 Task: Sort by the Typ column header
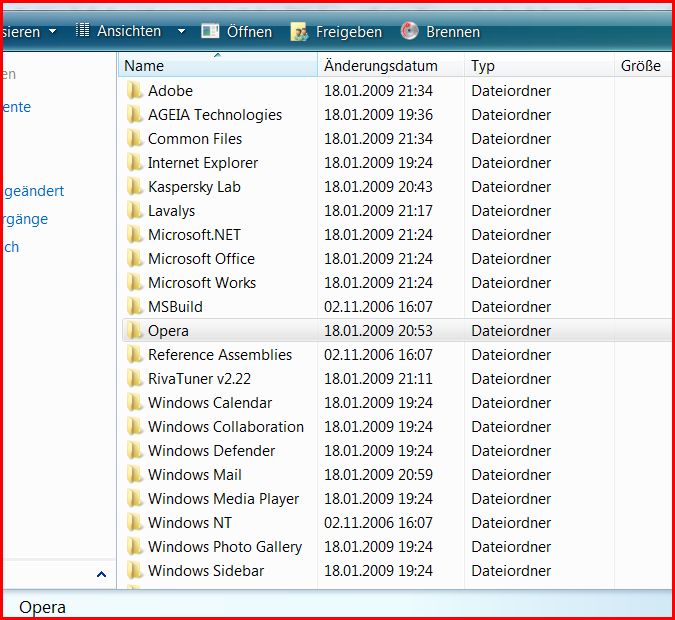pyautogui.click(x=539, y=65)
